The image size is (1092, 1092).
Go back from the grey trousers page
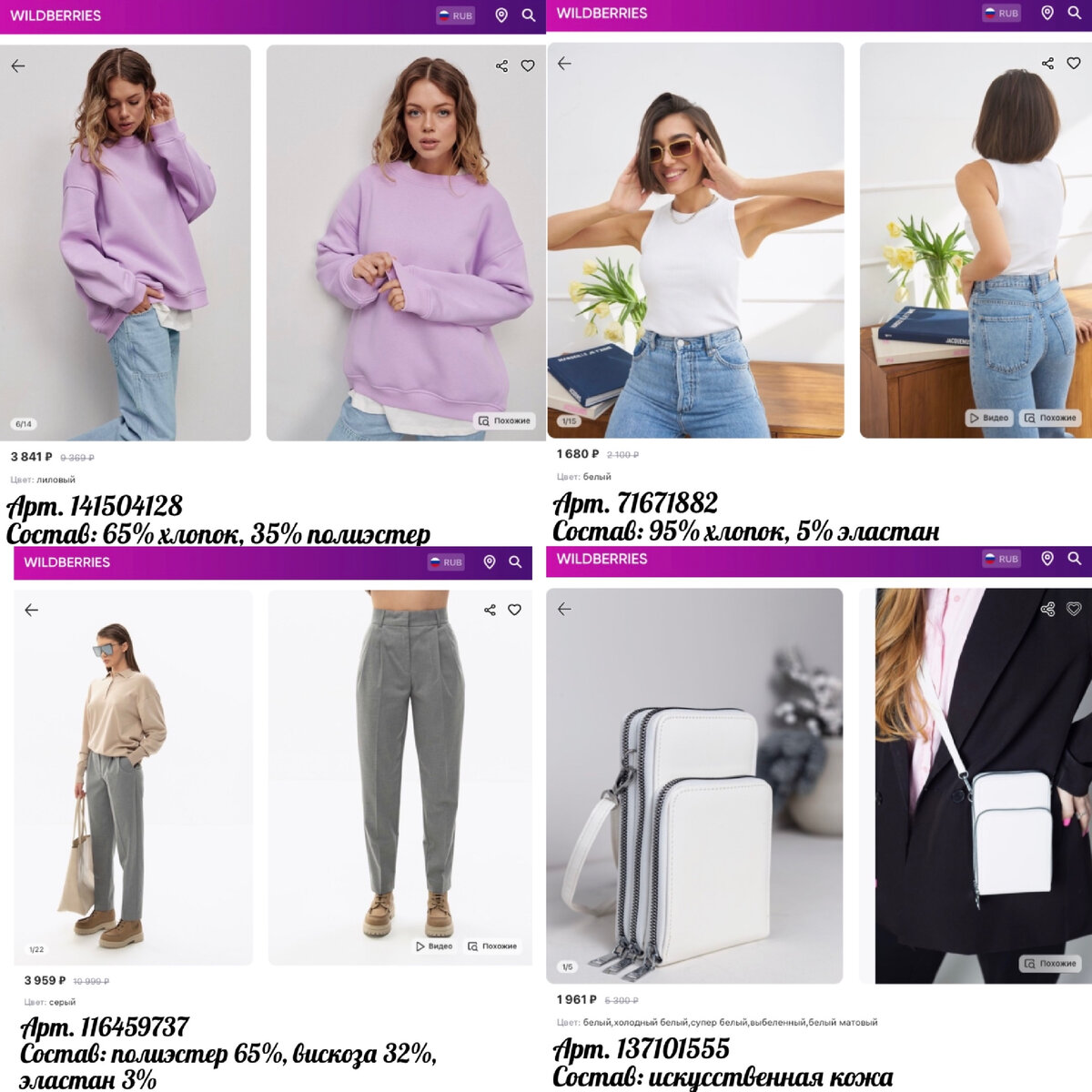[32, 610]
